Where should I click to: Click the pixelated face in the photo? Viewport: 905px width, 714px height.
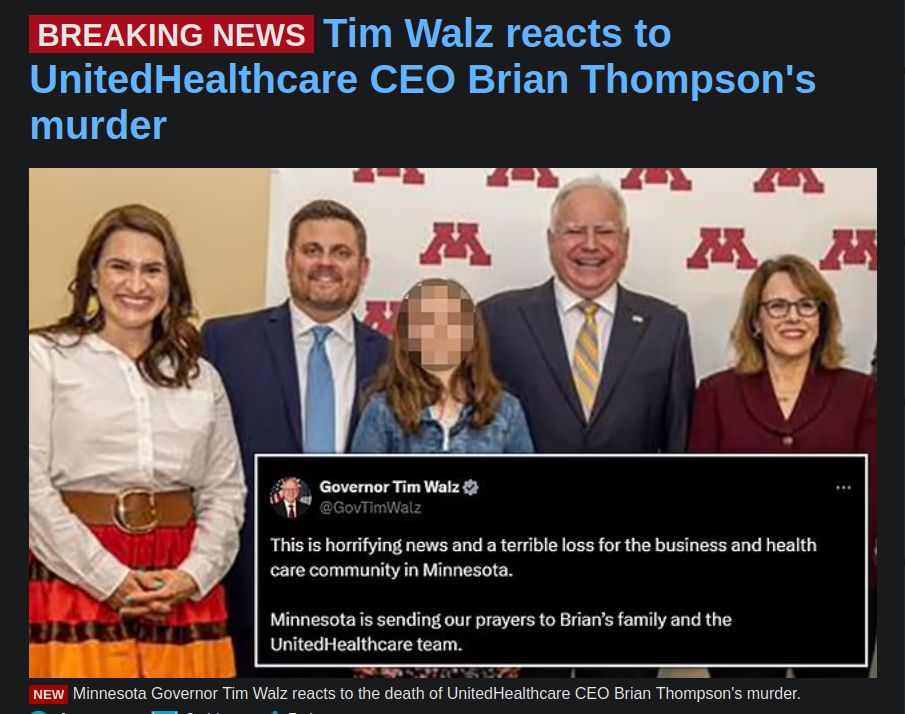coord(436,325)
